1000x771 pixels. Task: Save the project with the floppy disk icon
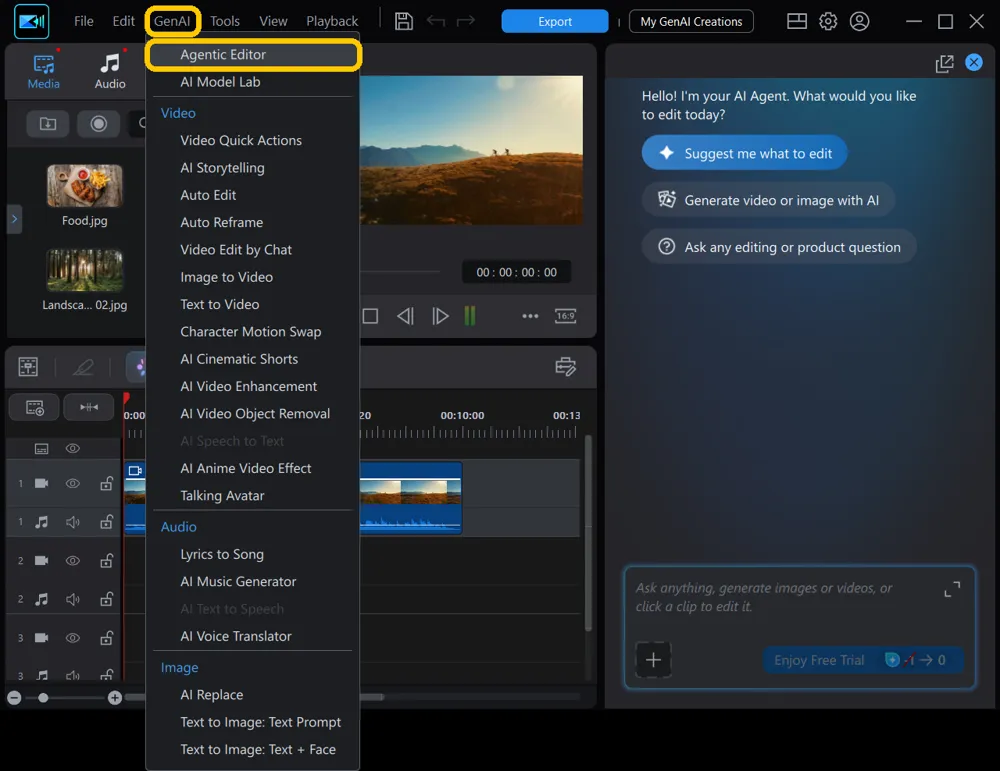[x=403, y=21]
